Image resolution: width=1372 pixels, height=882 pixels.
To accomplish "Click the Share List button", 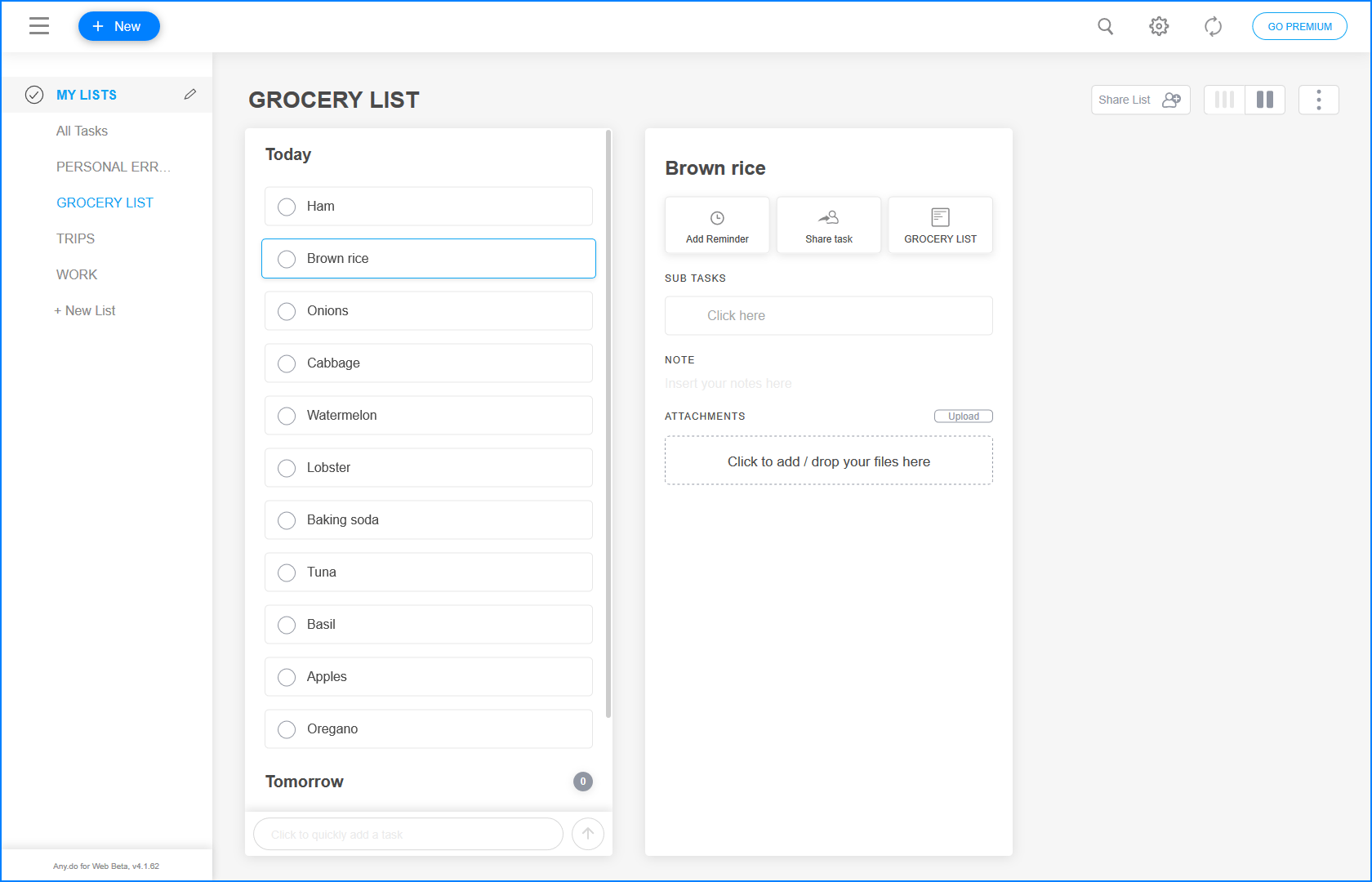I will click(1140, 100).
